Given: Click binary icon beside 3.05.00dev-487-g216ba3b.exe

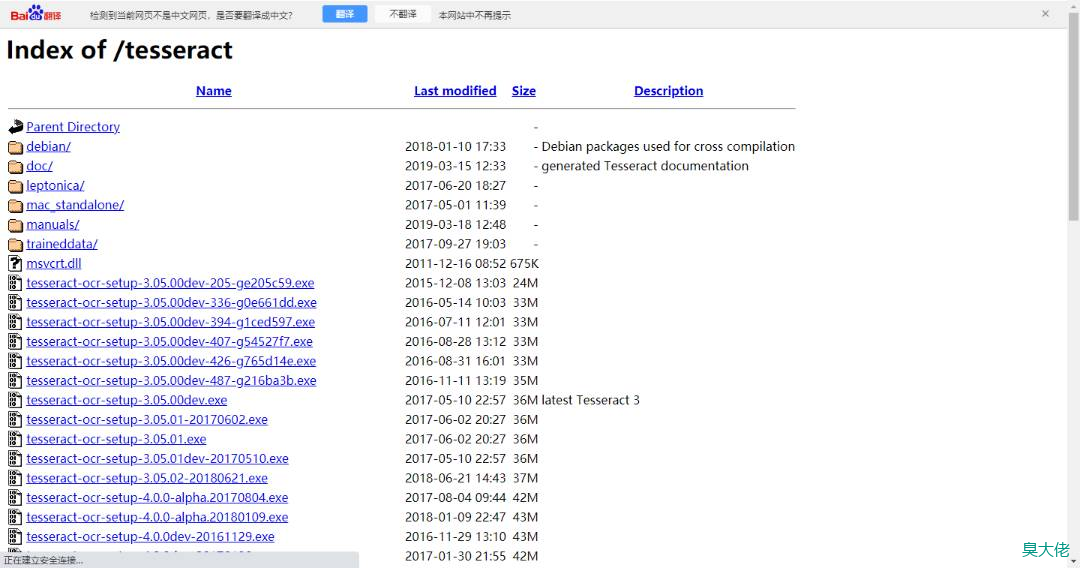Looking at the screenshot, I should coord(15,380).
